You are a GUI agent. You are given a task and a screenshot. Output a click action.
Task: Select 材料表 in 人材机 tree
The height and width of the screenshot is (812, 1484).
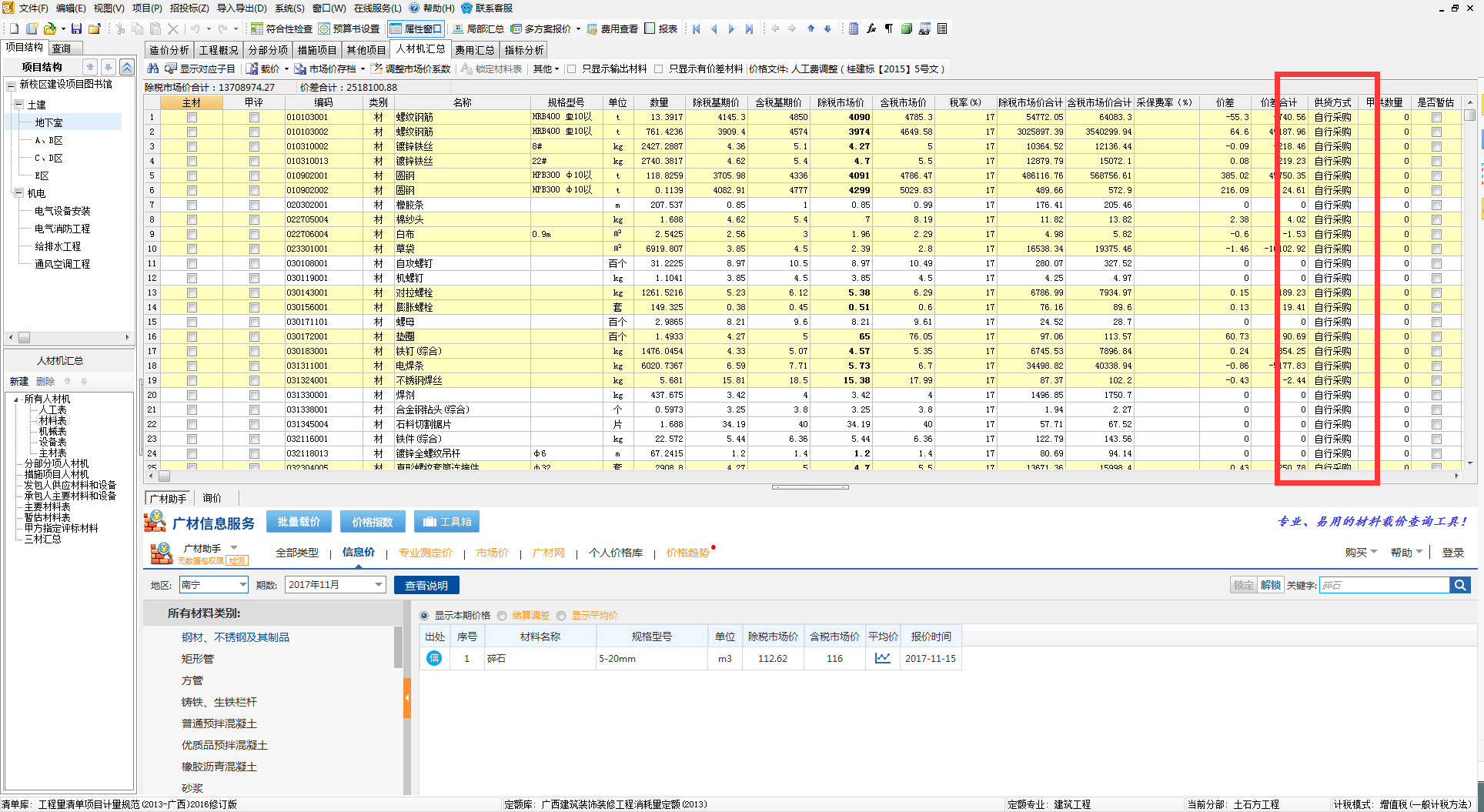52,420
